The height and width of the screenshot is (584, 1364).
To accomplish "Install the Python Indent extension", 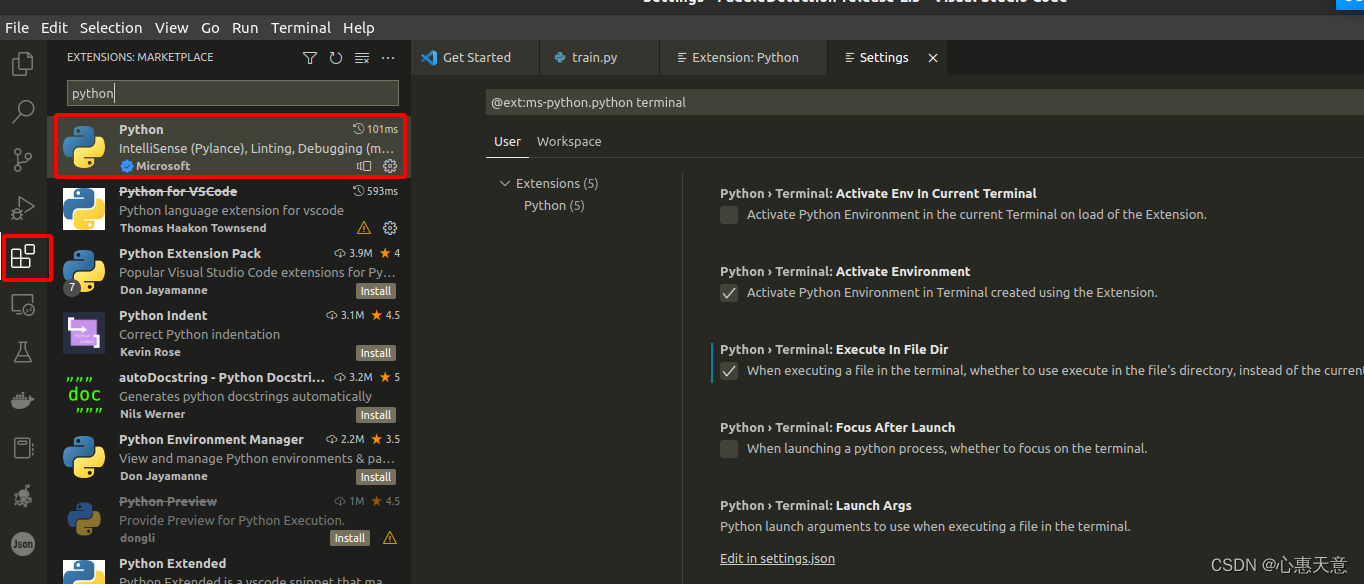I will pyautogui.click(x=376, y=353).
